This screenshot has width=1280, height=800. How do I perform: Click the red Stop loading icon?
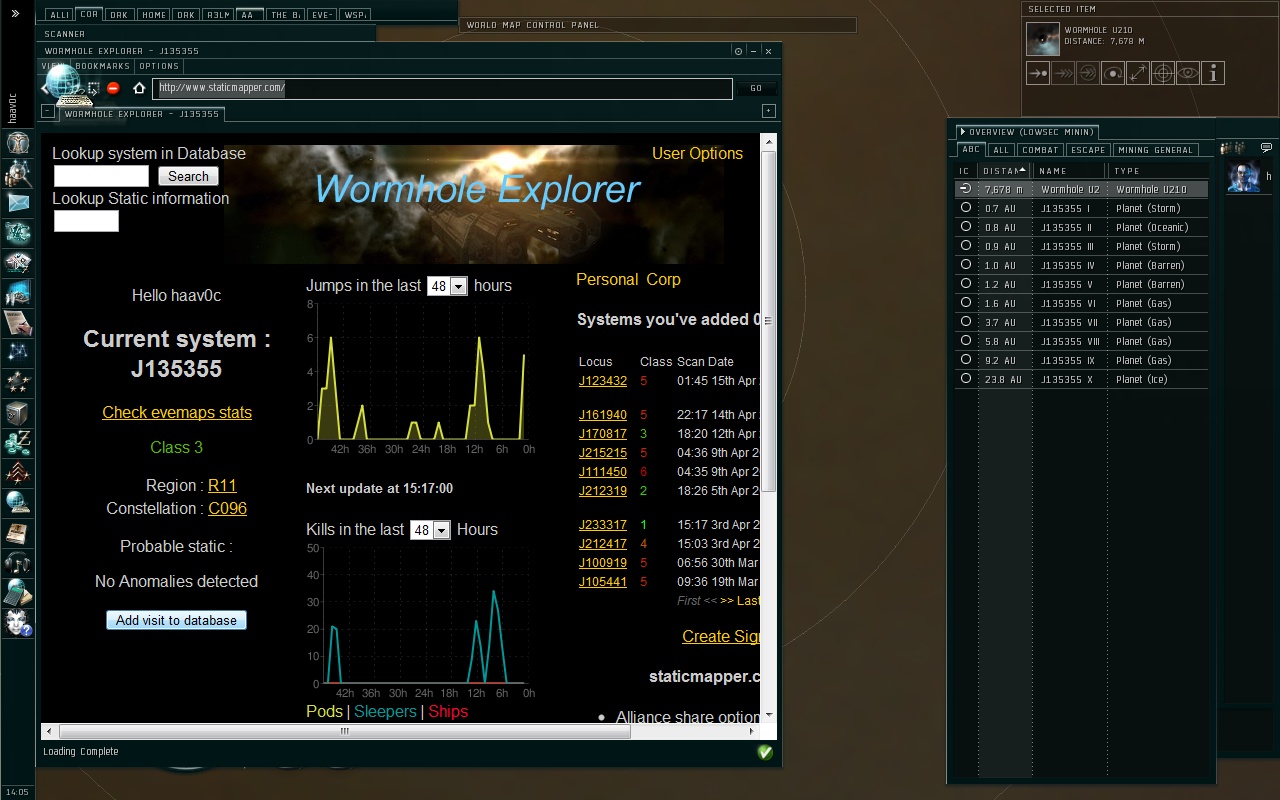click(x=113, y=88)
